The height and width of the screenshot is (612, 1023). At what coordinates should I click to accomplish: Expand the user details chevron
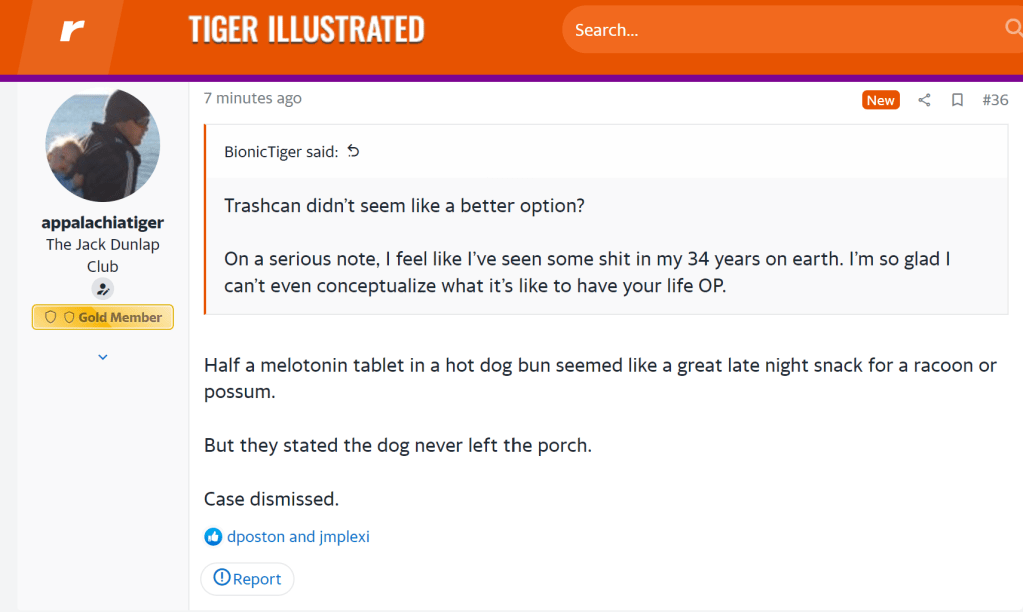pyautogui.click(x=103, y=357)
